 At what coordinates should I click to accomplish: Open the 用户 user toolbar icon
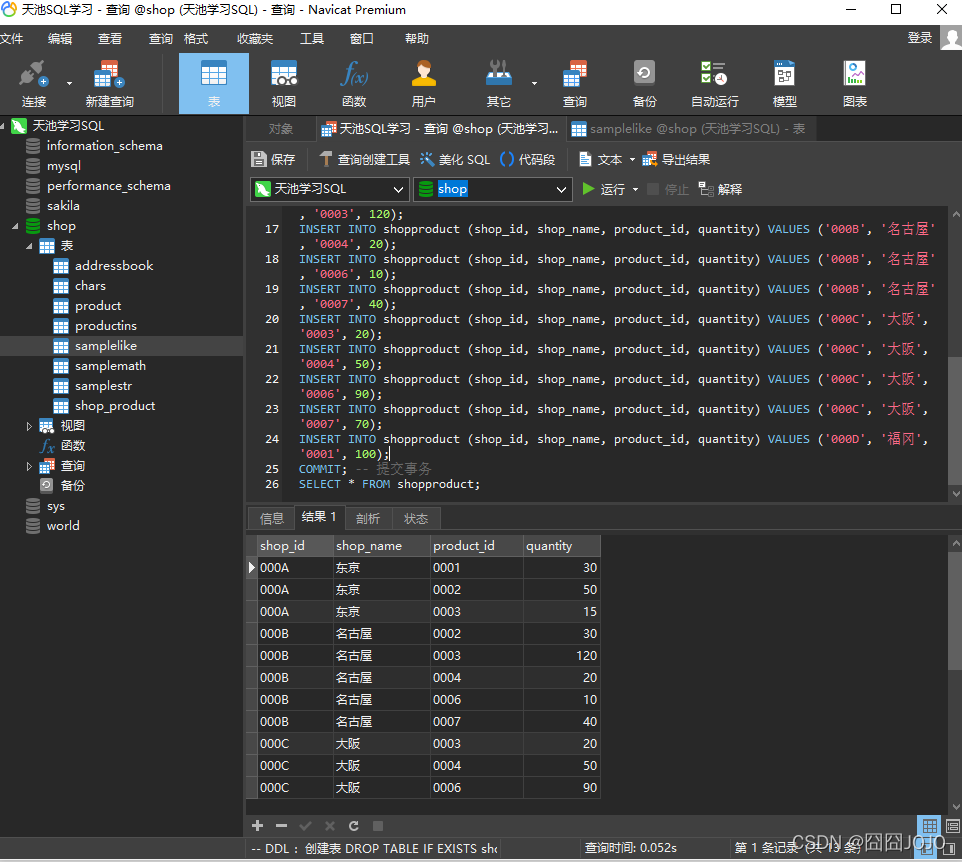(x=423, y=83)
